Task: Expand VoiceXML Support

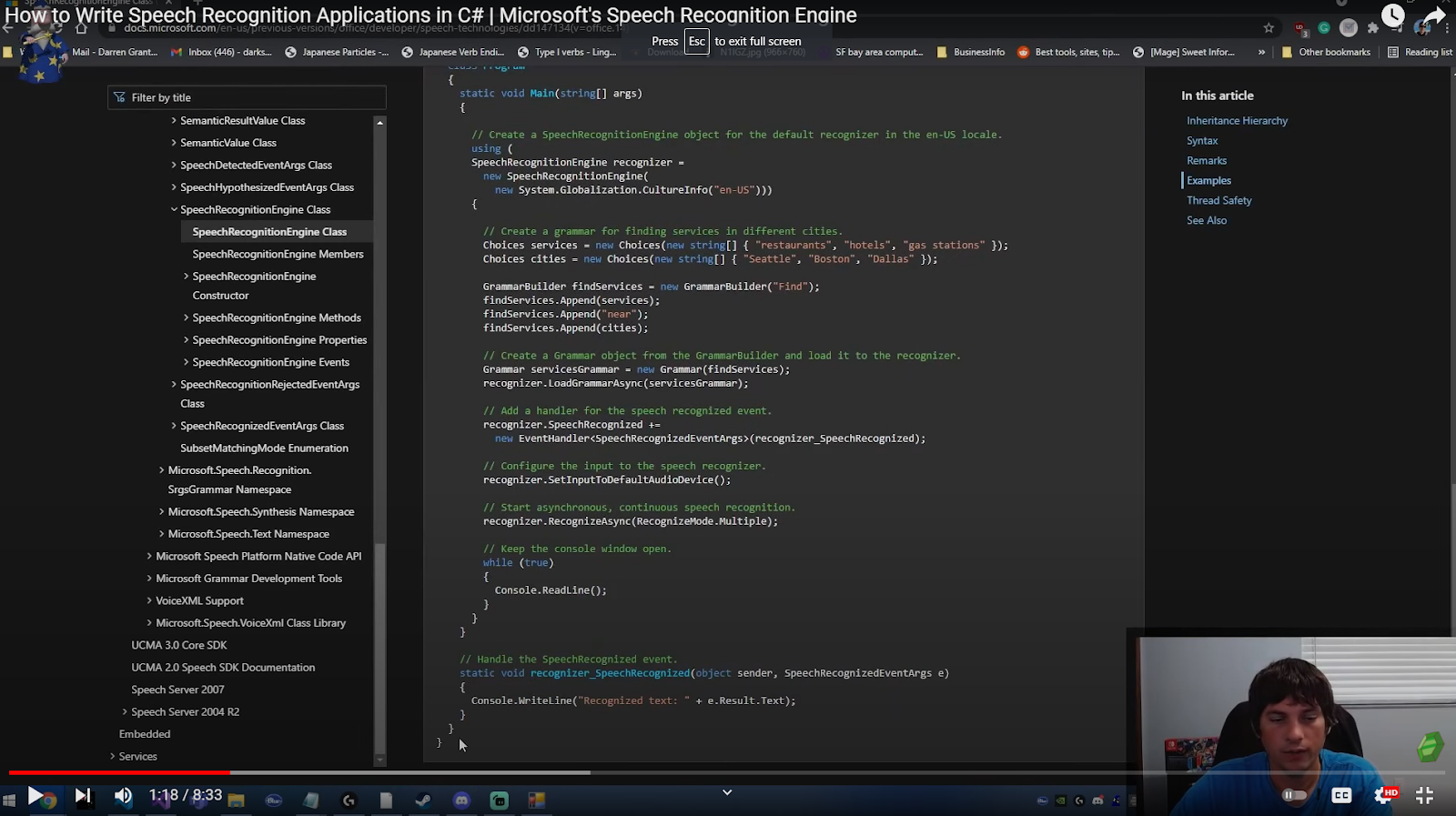Action: coord(149,600)
